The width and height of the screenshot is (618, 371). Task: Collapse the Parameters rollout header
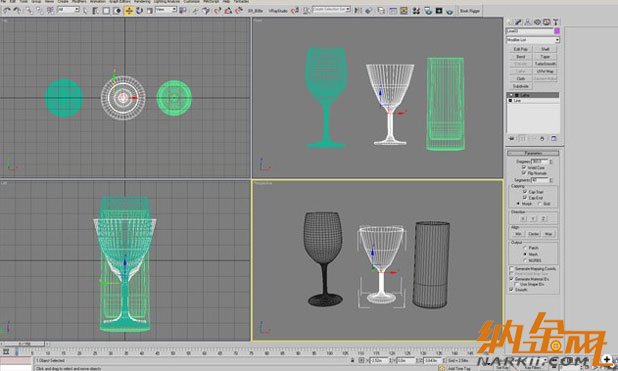[533, 153]
